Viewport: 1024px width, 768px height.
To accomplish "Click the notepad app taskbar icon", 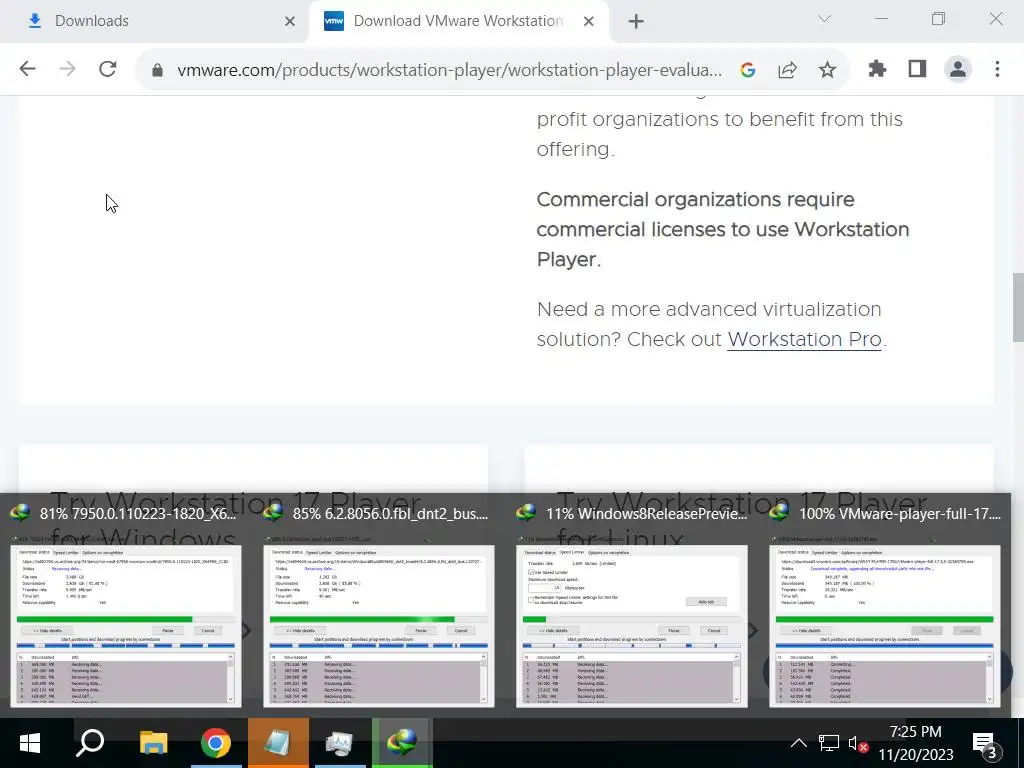I will click(x=278, y=743).
